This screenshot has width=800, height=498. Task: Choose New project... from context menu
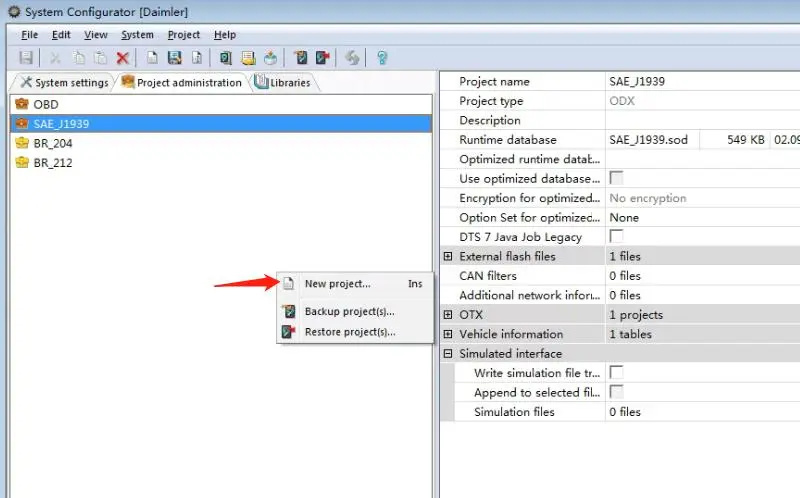point(337,284)
